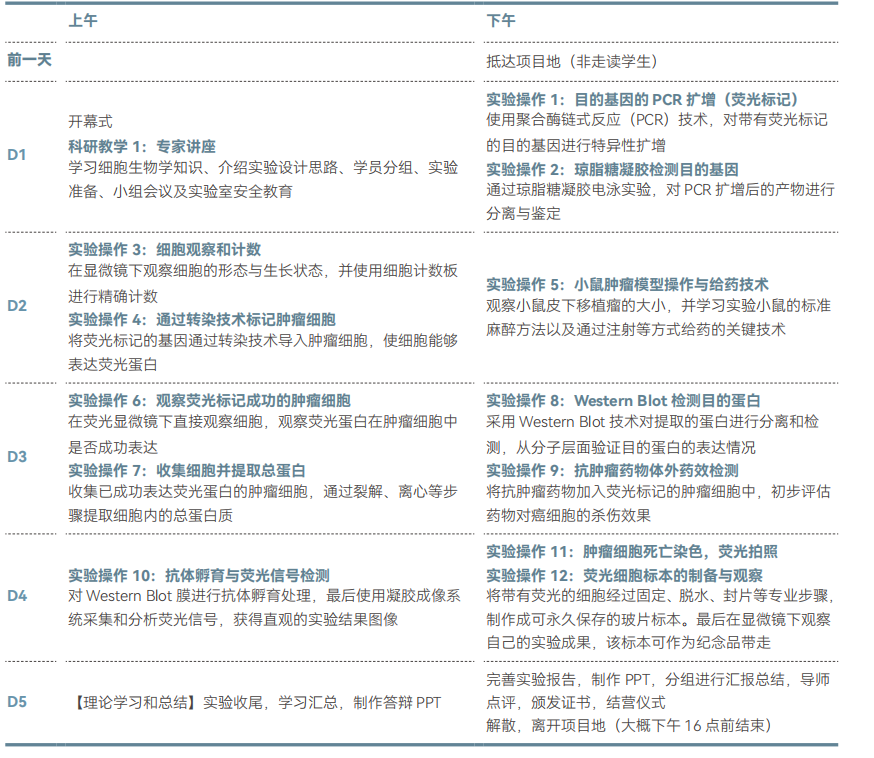Select the D5 row label
Image resolution: width=874 pixels, height=758 pixels.
[x=17, y=701]
